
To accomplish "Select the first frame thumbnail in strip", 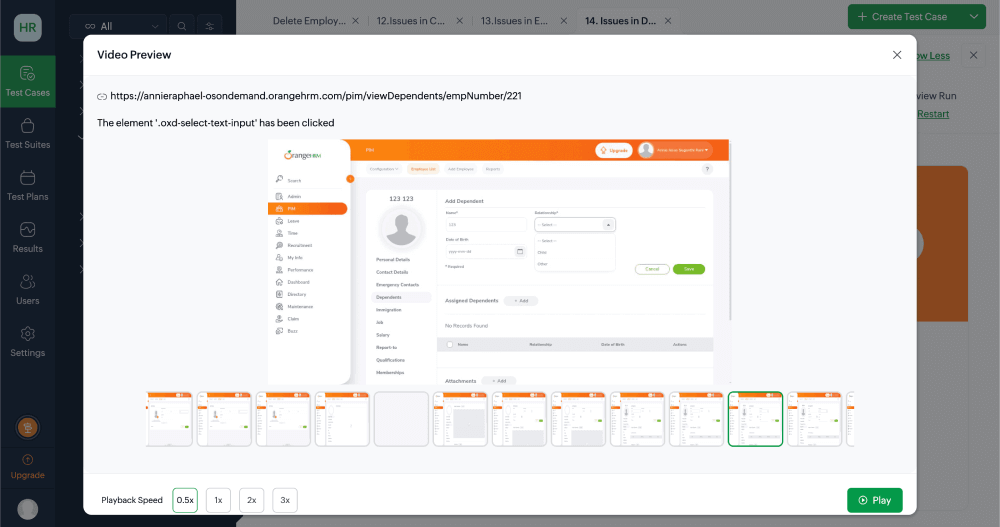I will pyautogui.click(x=169, y=419).
